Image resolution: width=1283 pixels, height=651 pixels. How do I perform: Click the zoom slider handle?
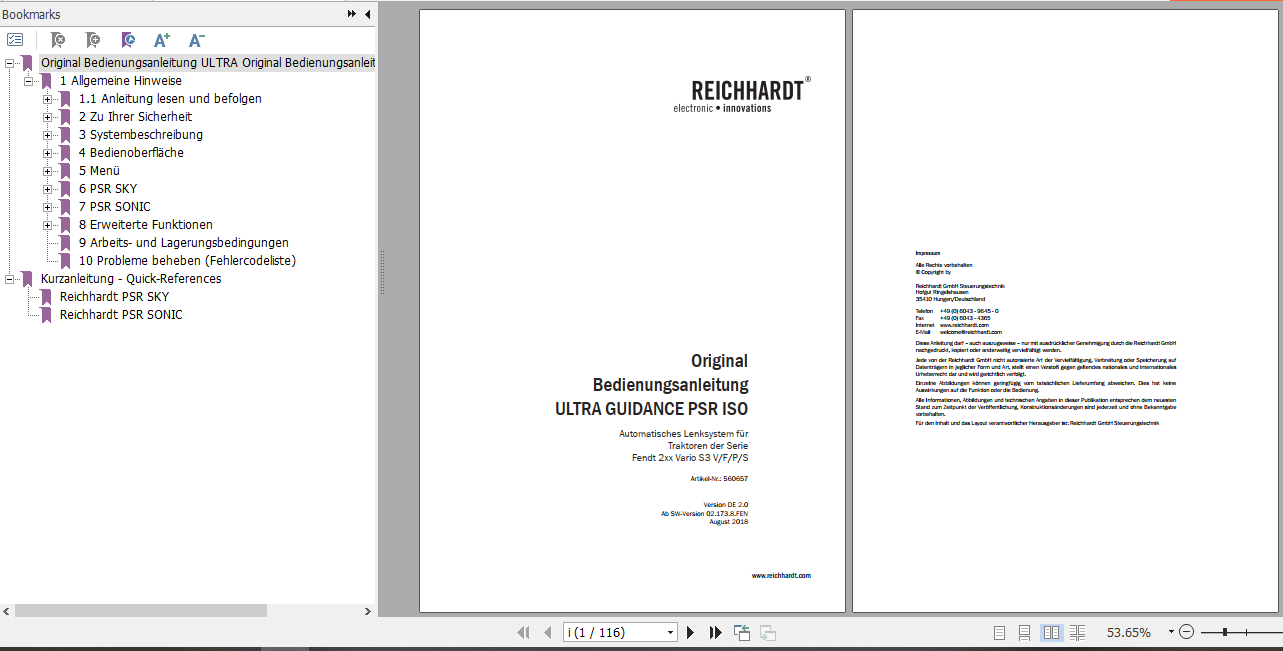(x=1225, y=632)
